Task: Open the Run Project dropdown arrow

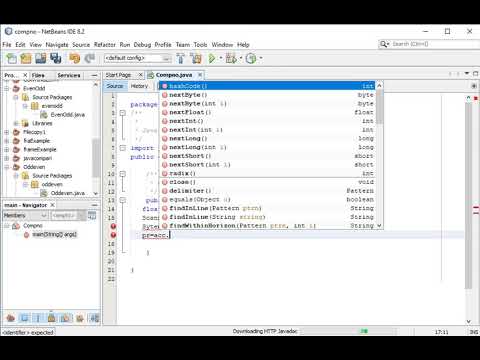Action: point(221,58)
